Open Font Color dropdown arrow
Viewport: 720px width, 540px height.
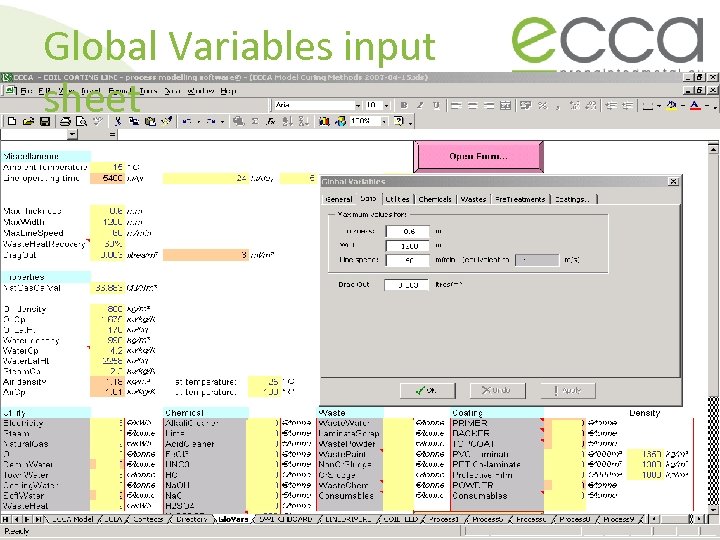(x=707, y=106)
